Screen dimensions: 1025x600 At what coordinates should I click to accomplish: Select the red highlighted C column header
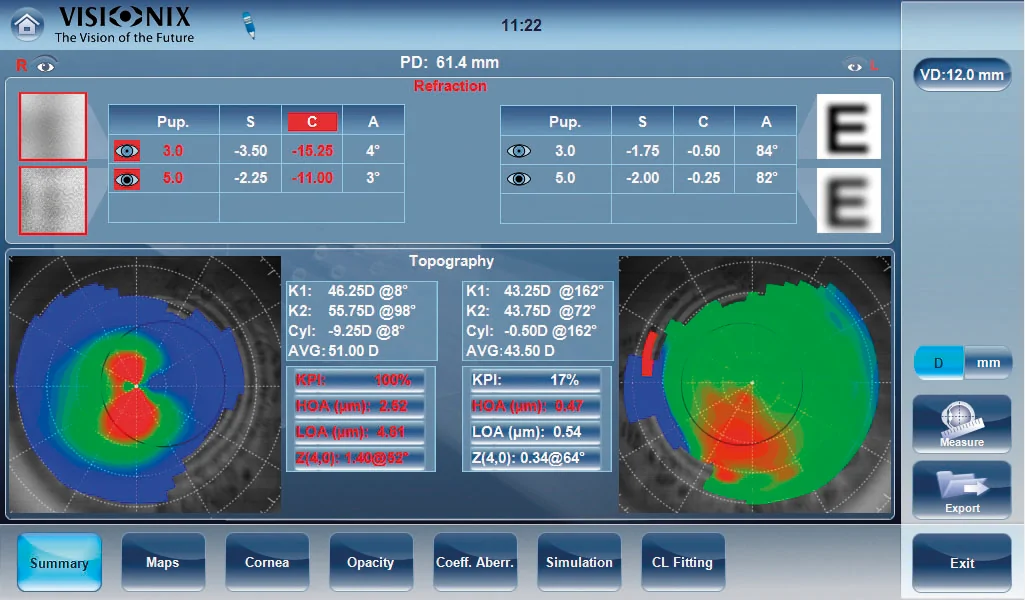coord(312,122)
